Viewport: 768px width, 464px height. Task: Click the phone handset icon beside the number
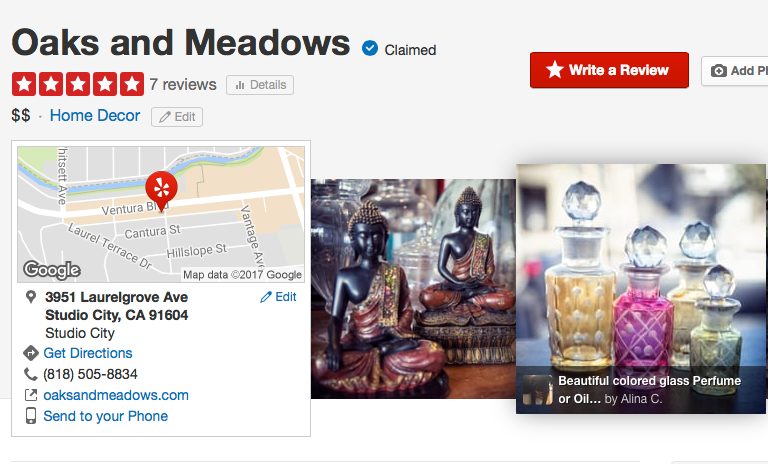point(30,374)
